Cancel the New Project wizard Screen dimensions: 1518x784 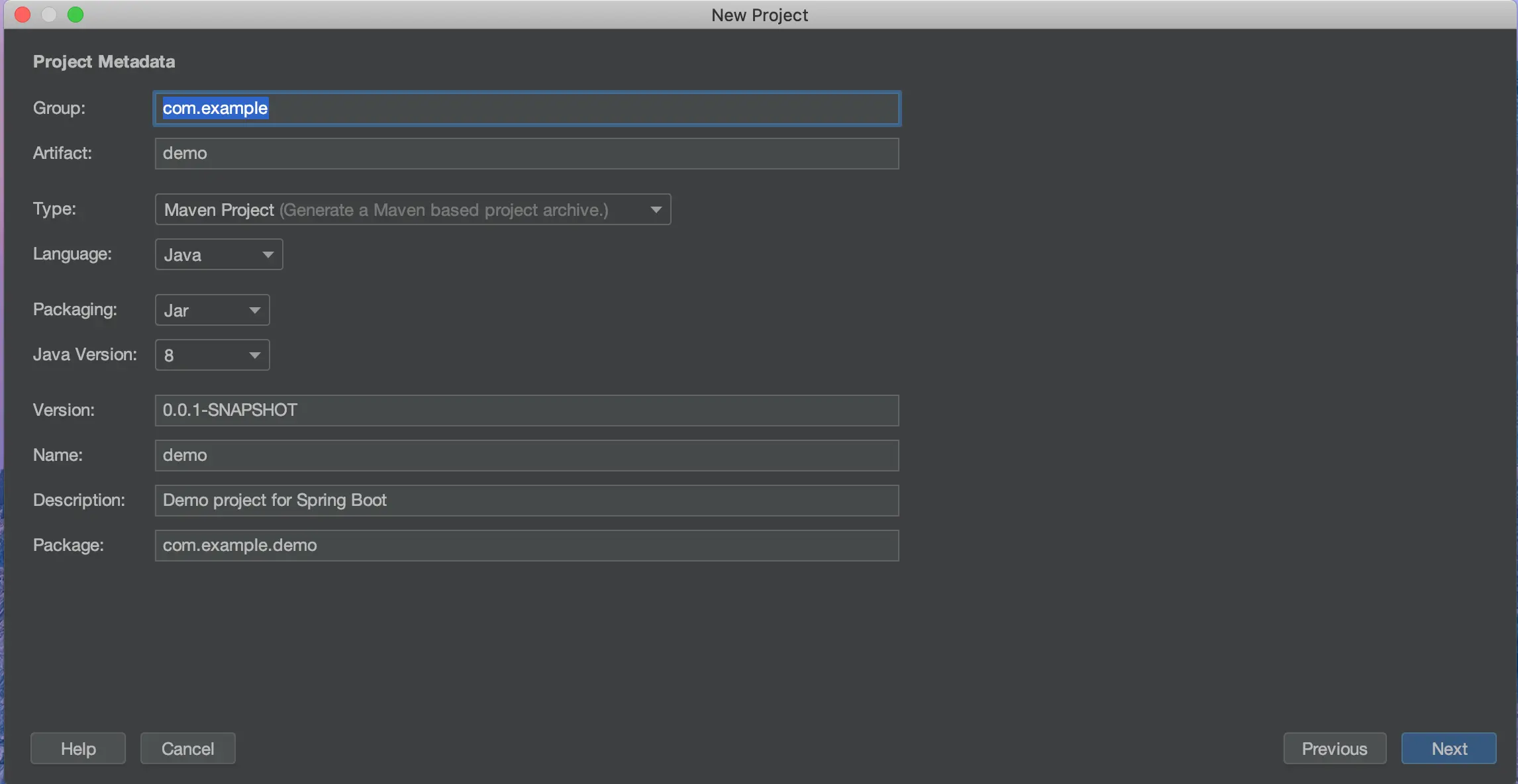point(187,749)
